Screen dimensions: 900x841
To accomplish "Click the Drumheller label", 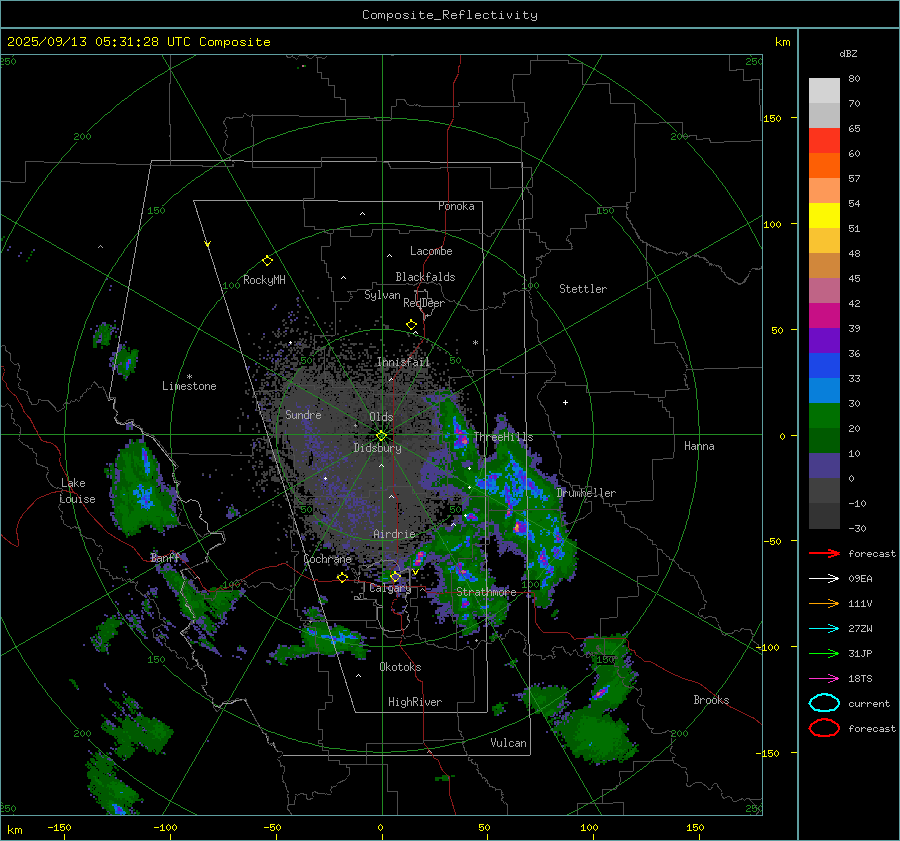I will (586, 493).
